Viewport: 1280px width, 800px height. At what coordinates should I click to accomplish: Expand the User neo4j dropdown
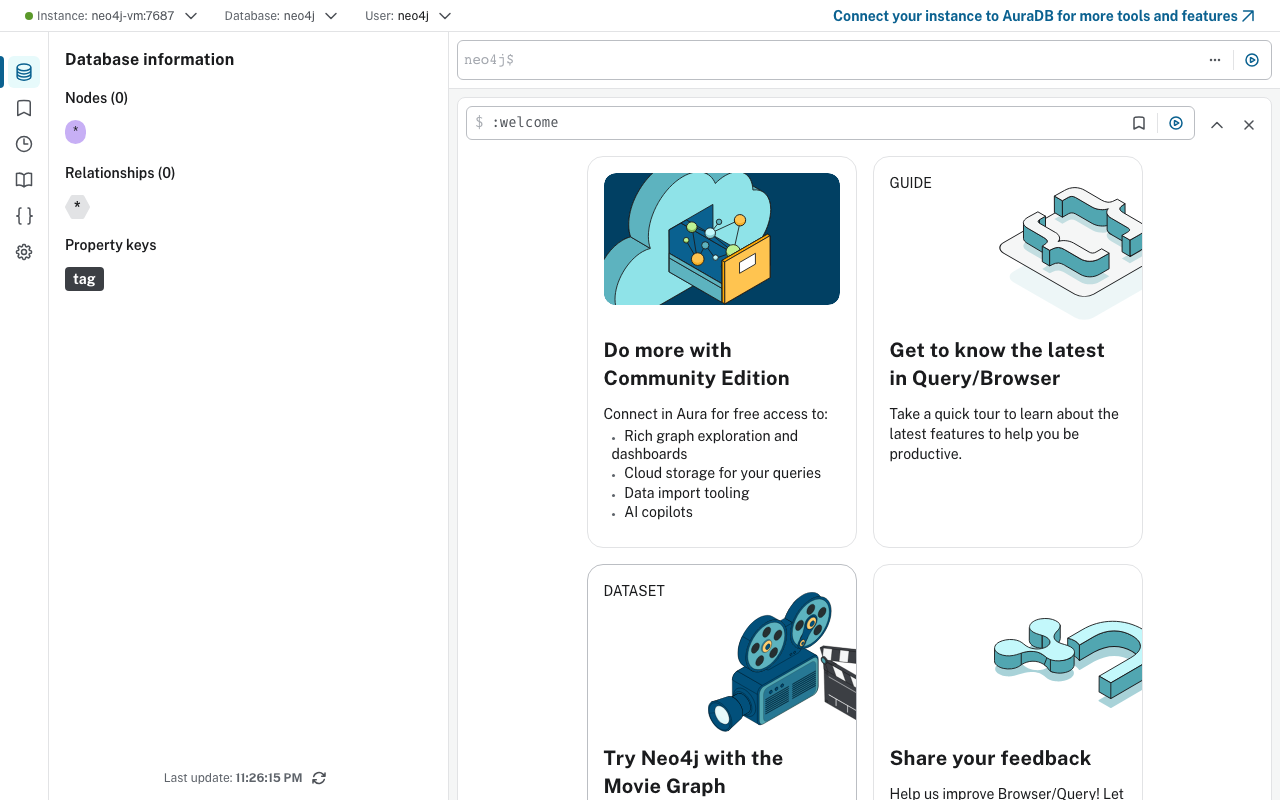click(408, 16)
